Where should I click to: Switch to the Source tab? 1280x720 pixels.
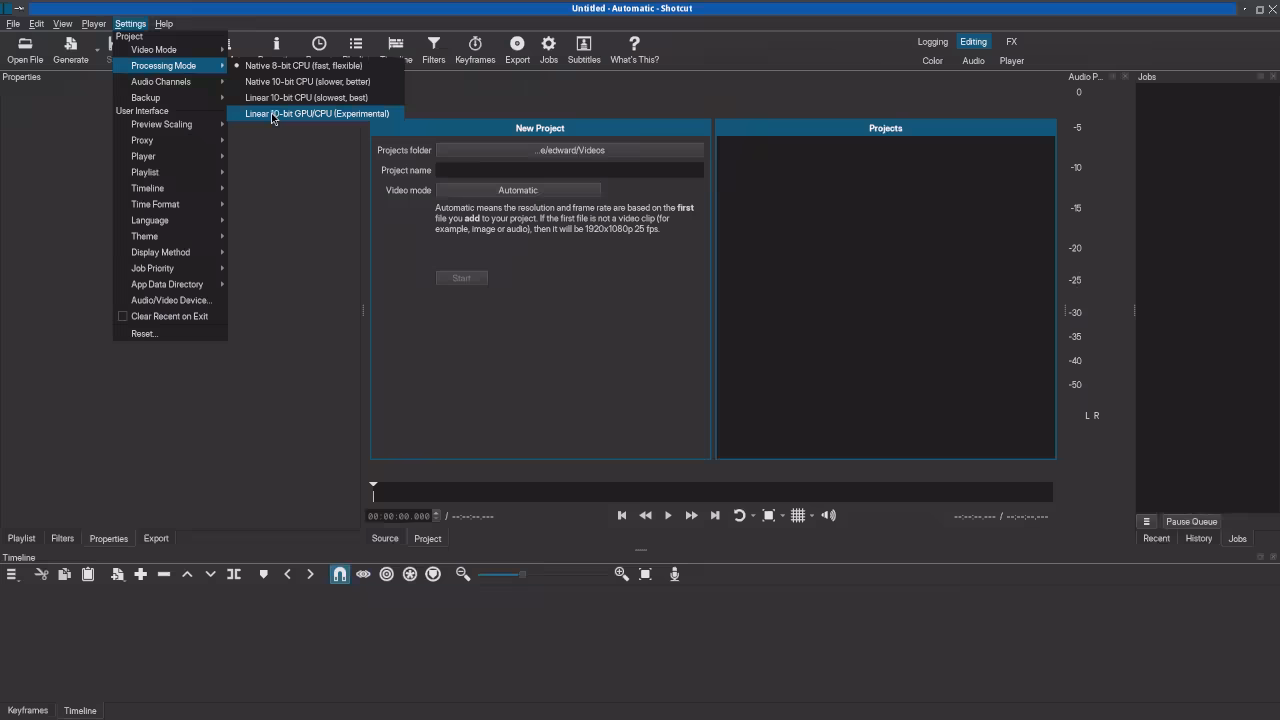pyautogui.click(x=385, y=539)
